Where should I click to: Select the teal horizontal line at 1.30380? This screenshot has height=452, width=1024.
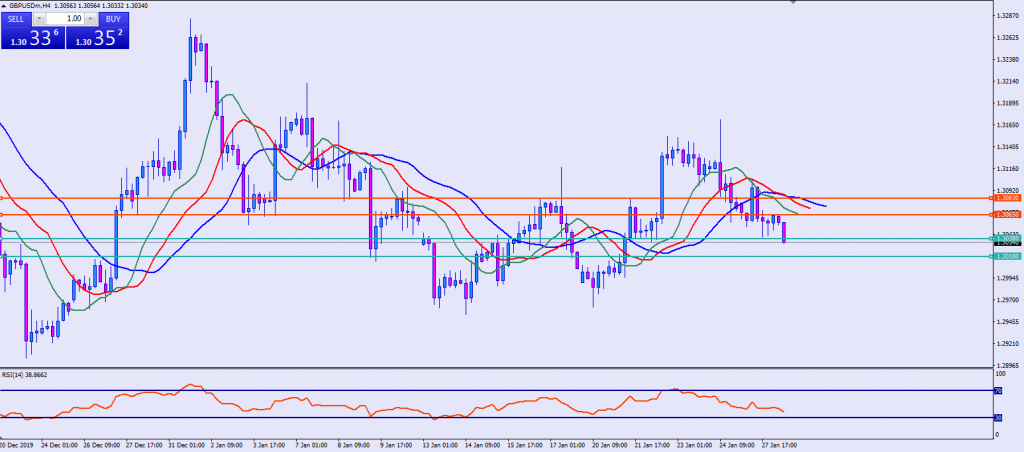click(x=300, y=238)
